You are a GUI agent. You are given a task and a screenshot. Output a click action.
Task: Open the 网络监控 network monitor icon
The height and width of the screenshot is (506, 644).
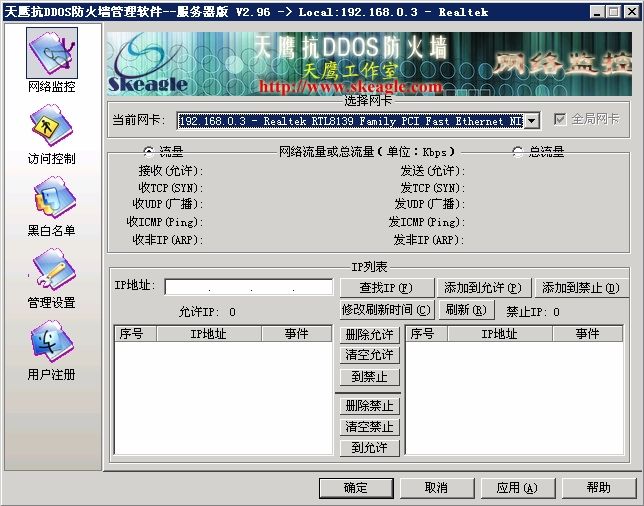(52, 53)
